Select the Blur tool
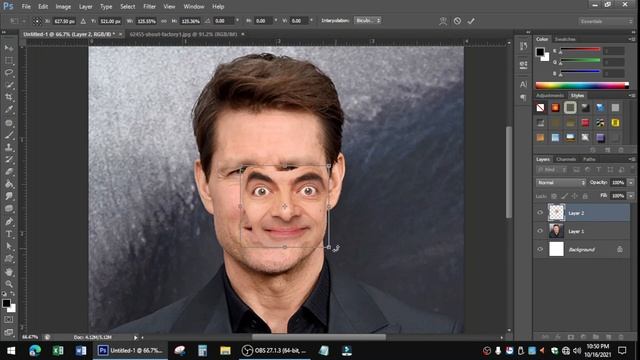The height and width of the screenshot is (360, 640). point(9,196)
